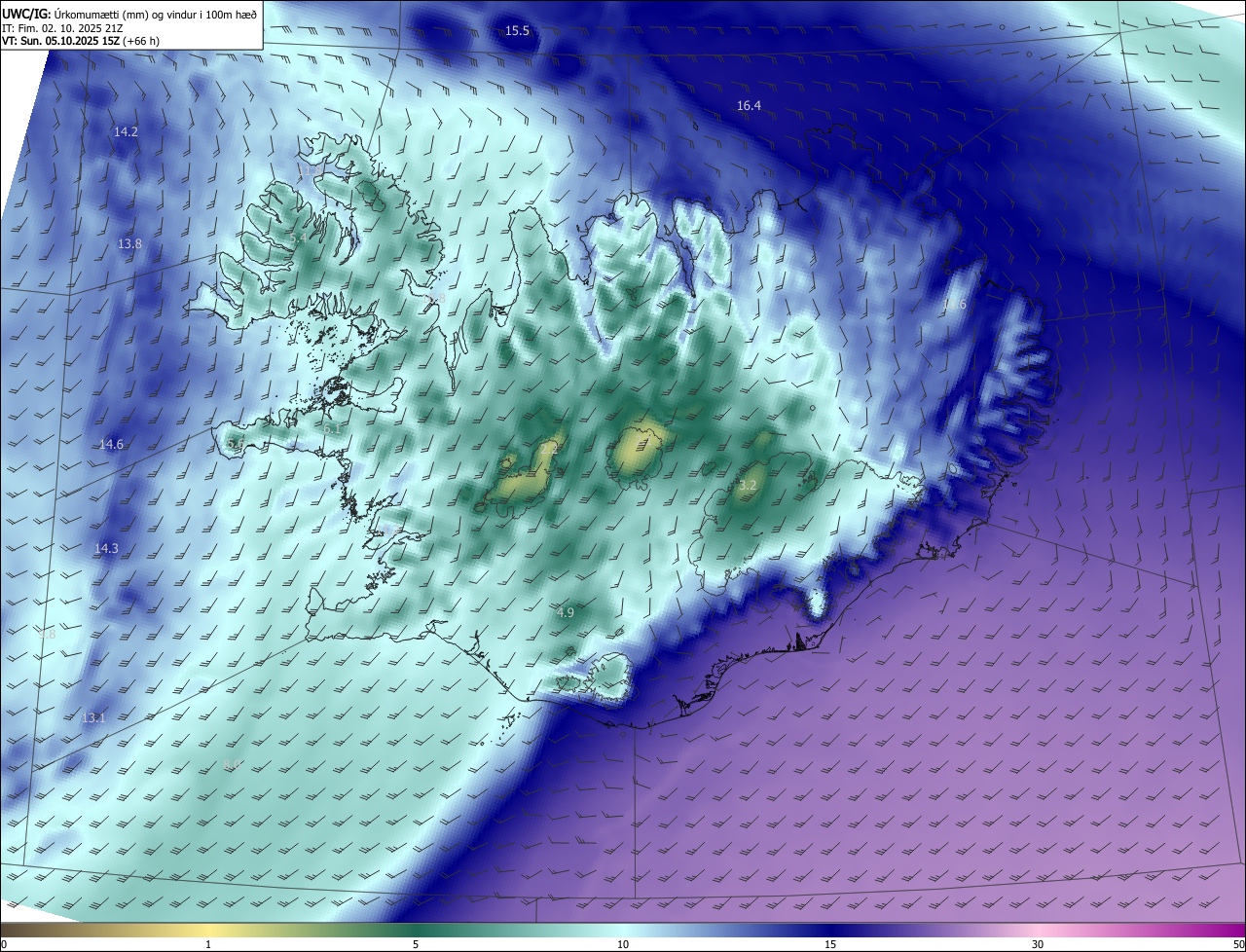1246x952 pixels.
Task: Click the legend tick labeled 50
Action: [x=1238, y=945]
